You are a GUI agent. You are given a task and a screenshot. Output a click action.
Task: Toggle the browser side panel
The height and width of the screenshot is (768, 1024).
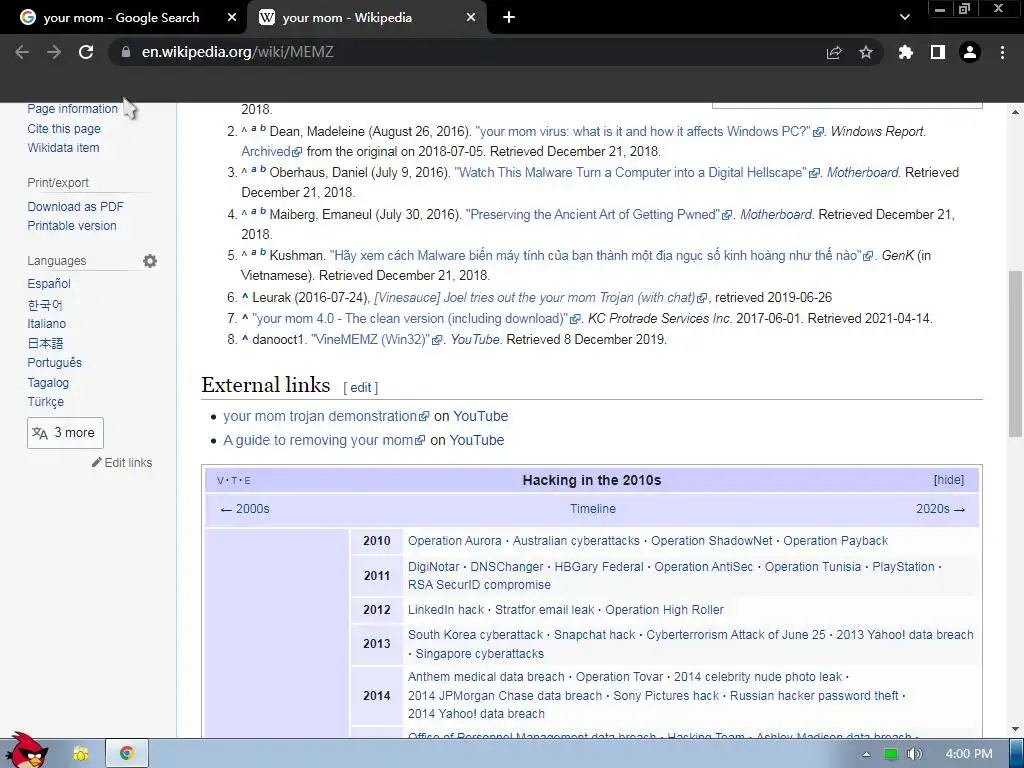pyautogui.click(x=938, y=52)
